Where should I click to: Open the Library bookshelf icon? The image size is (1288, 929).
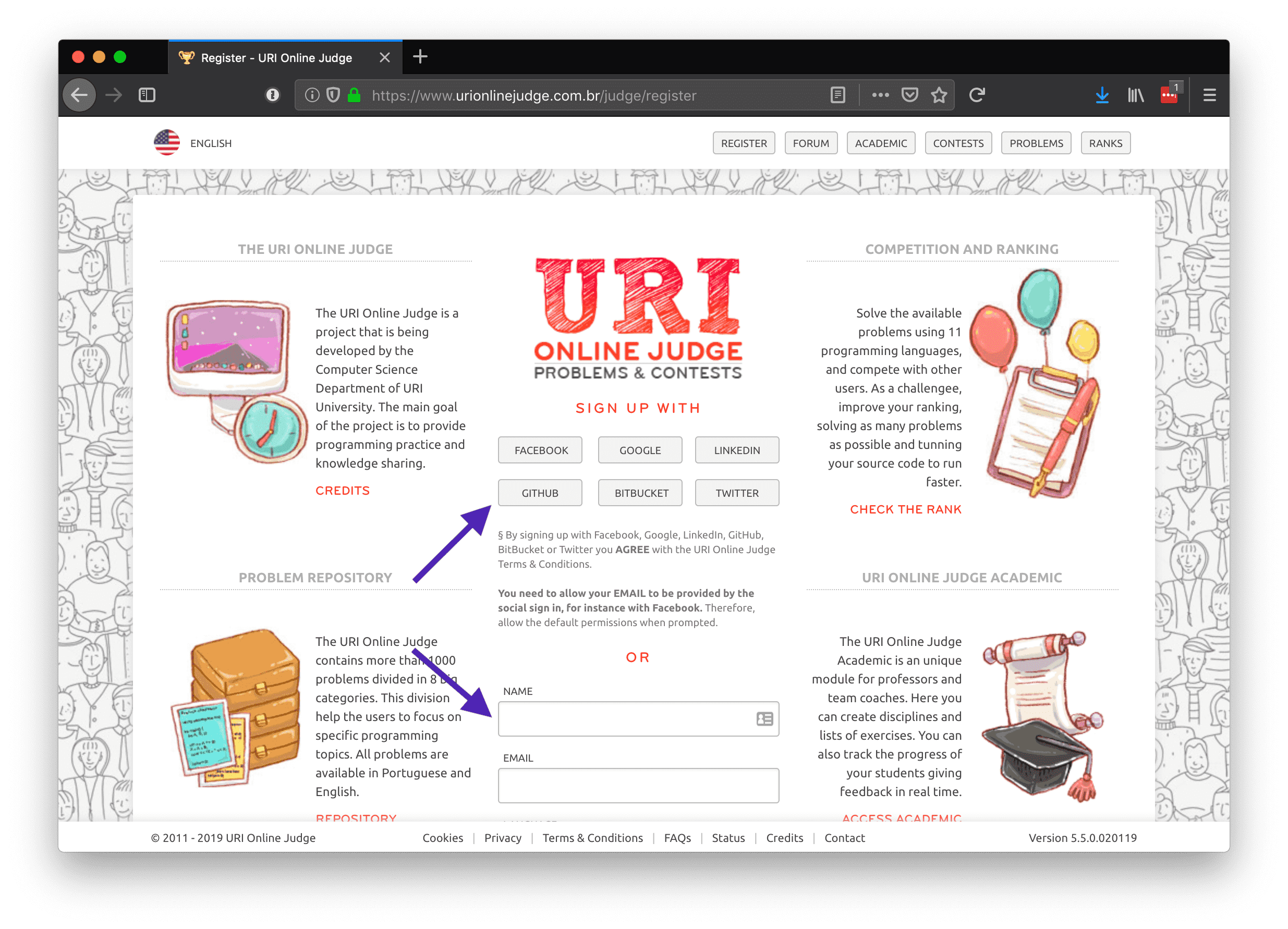click(x=1135, y=95)
